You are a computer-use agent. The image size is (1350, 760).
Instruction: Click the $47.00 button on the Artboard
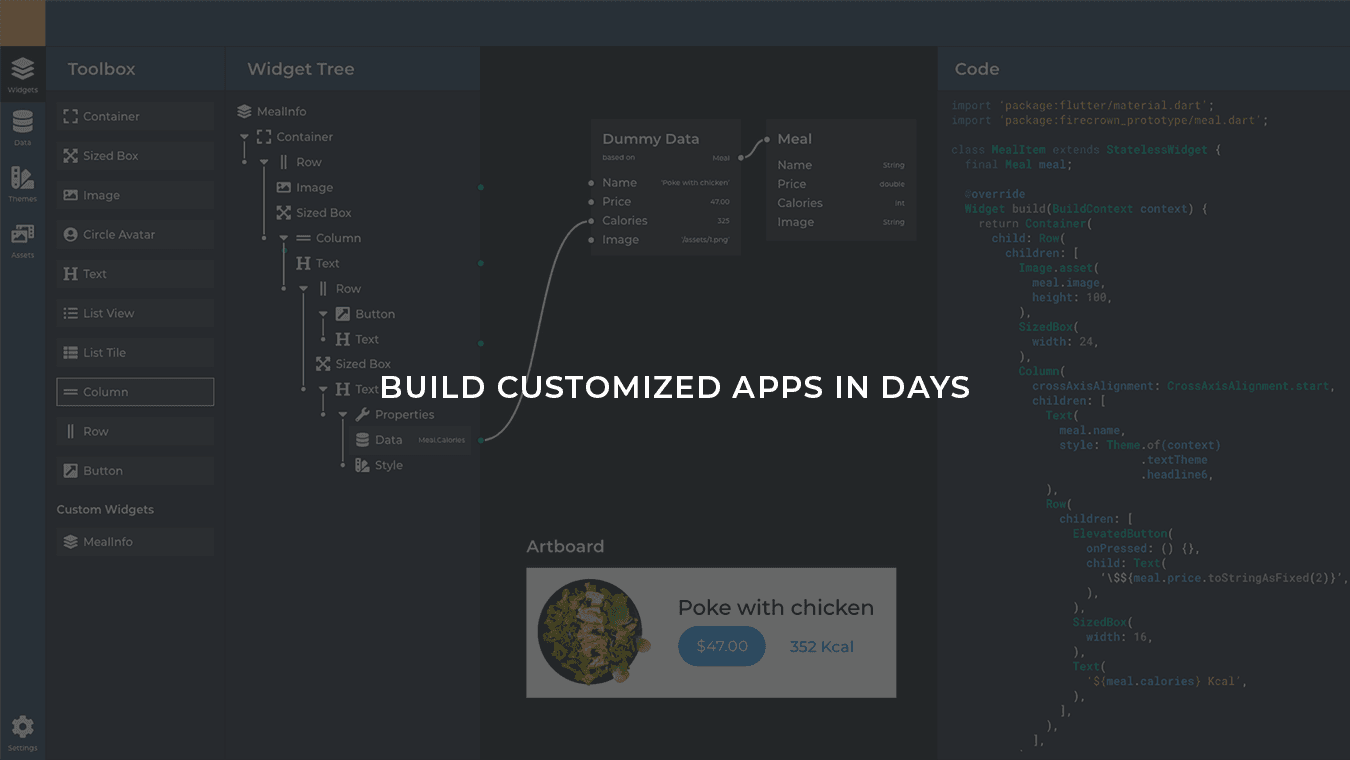tap(722, 646)
